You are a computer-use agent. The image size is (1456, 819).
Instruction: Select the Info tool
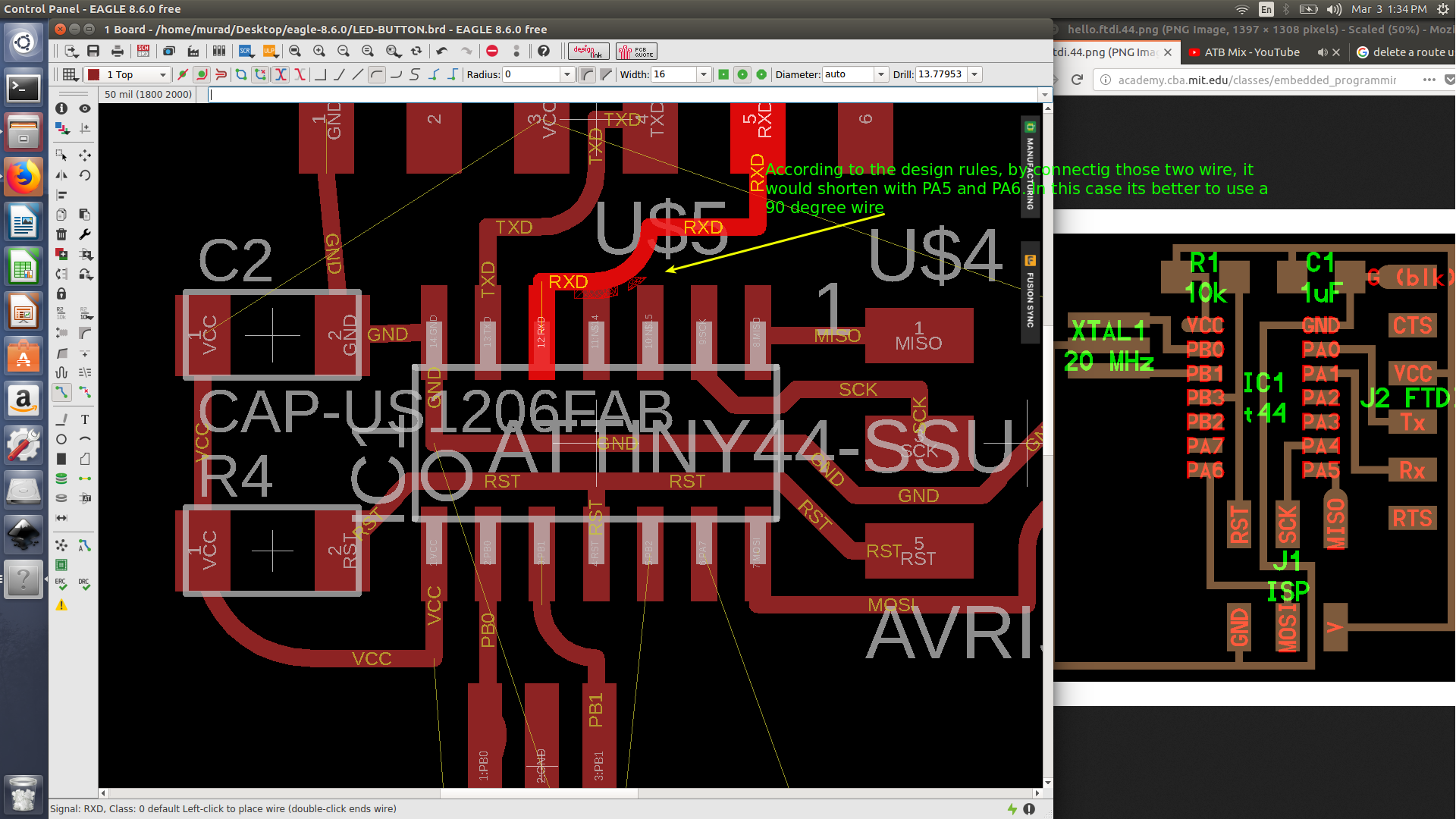pos(61,108)
